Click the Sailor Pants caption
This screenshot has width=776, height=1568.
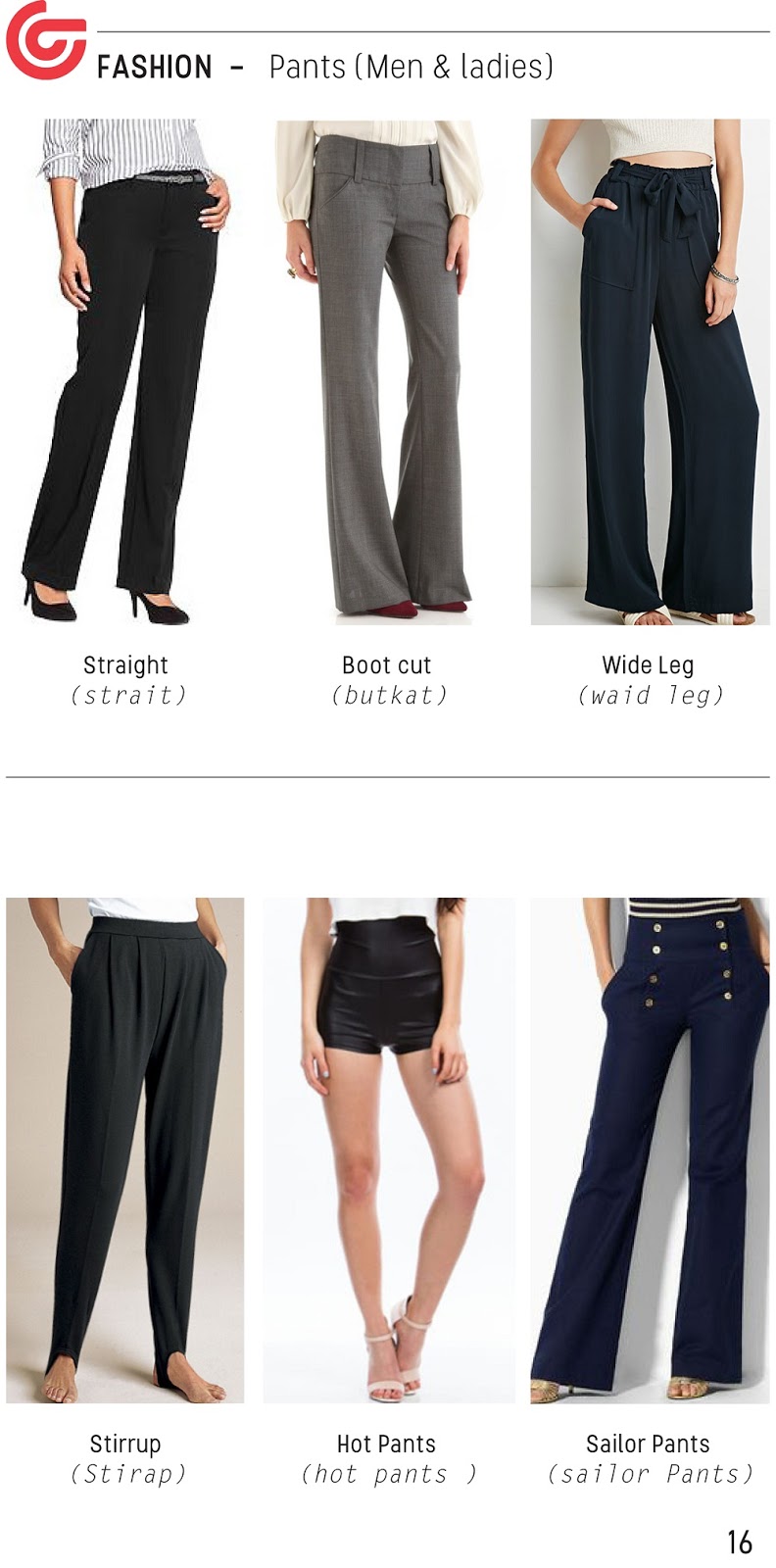(648, 1443)
